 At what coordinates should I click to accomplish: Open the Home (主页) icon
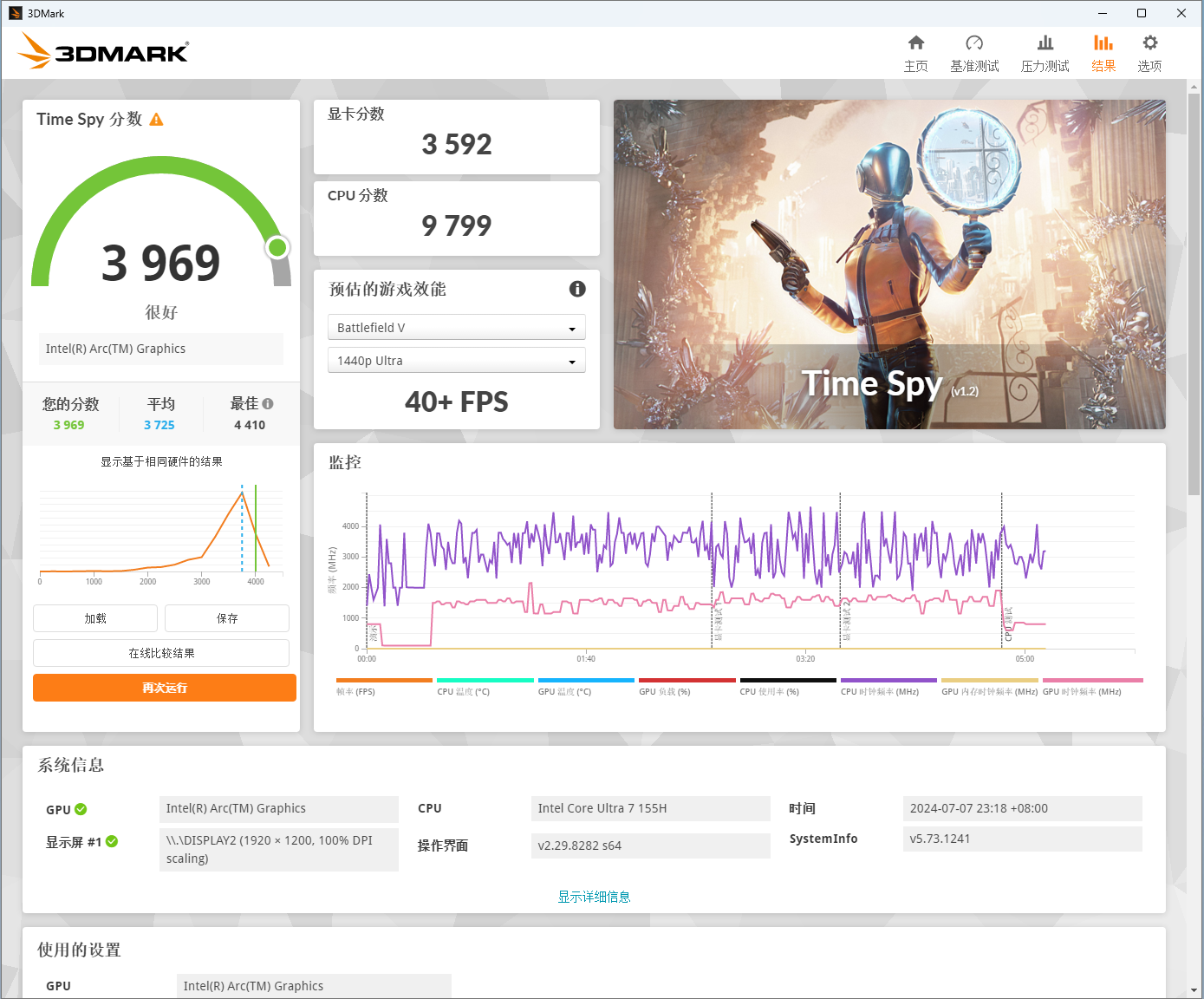tap(916, 43)
